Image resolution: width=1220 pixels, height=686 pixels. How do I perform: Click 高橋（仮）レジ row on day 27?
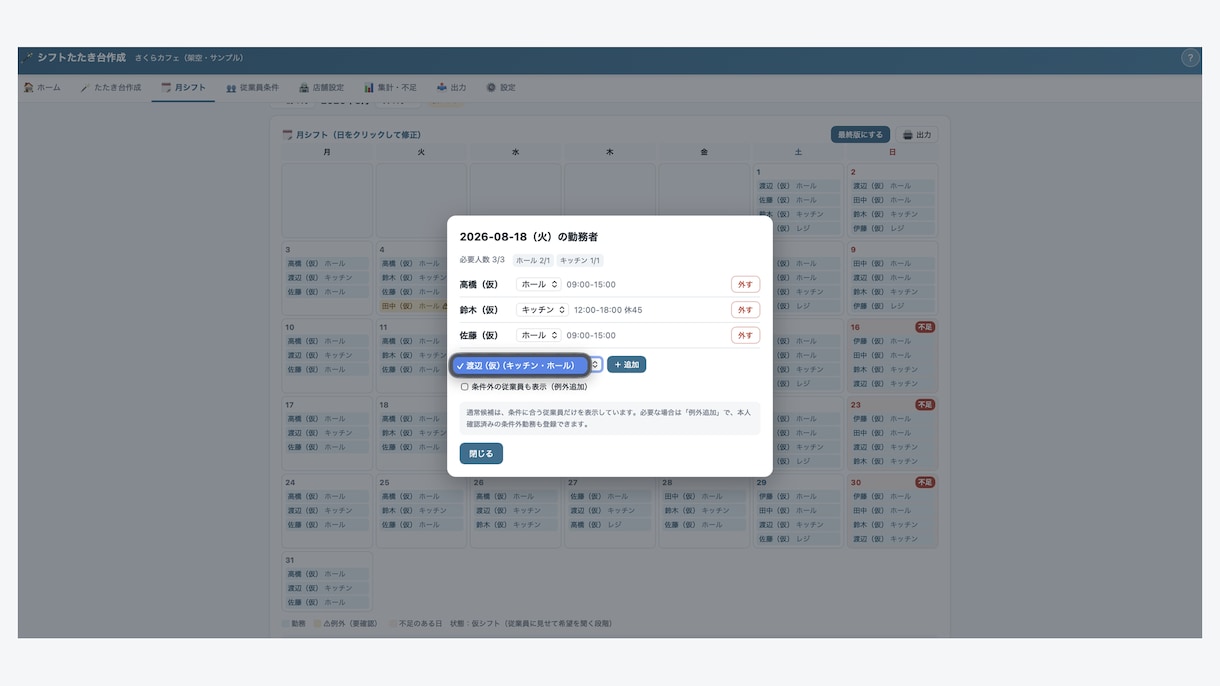[x=610, y=524]
